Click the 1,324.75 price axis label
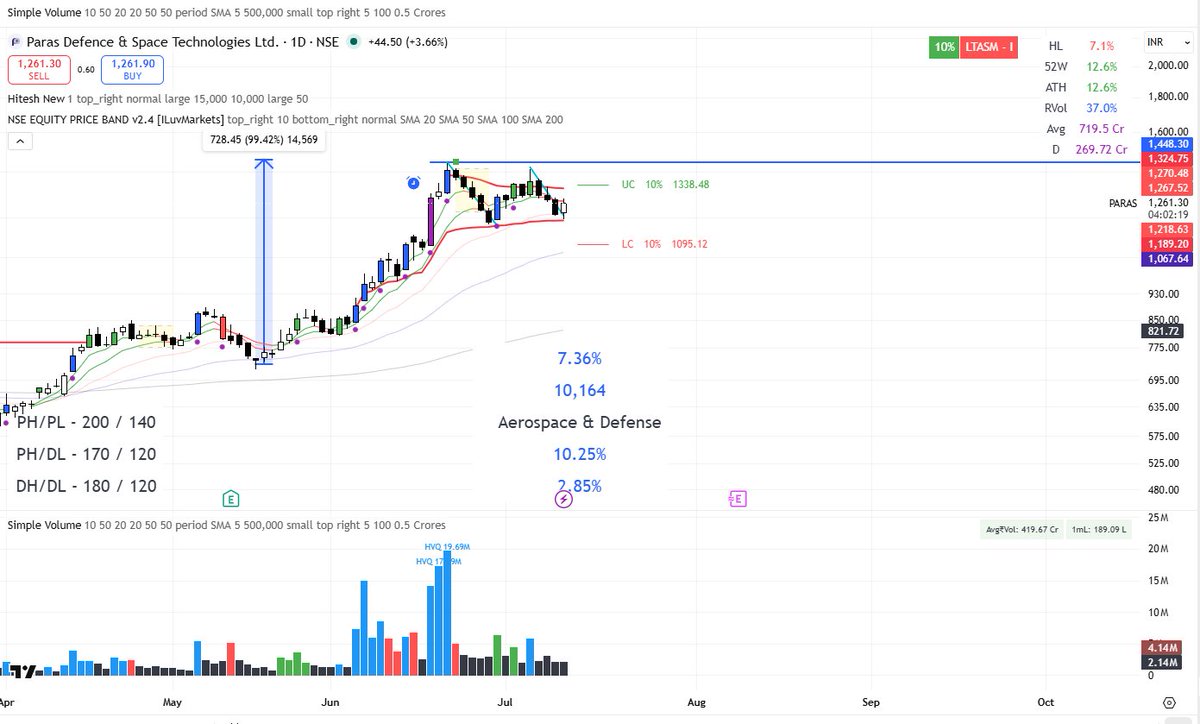1200x724 pixels. (x=1167, y=158)
